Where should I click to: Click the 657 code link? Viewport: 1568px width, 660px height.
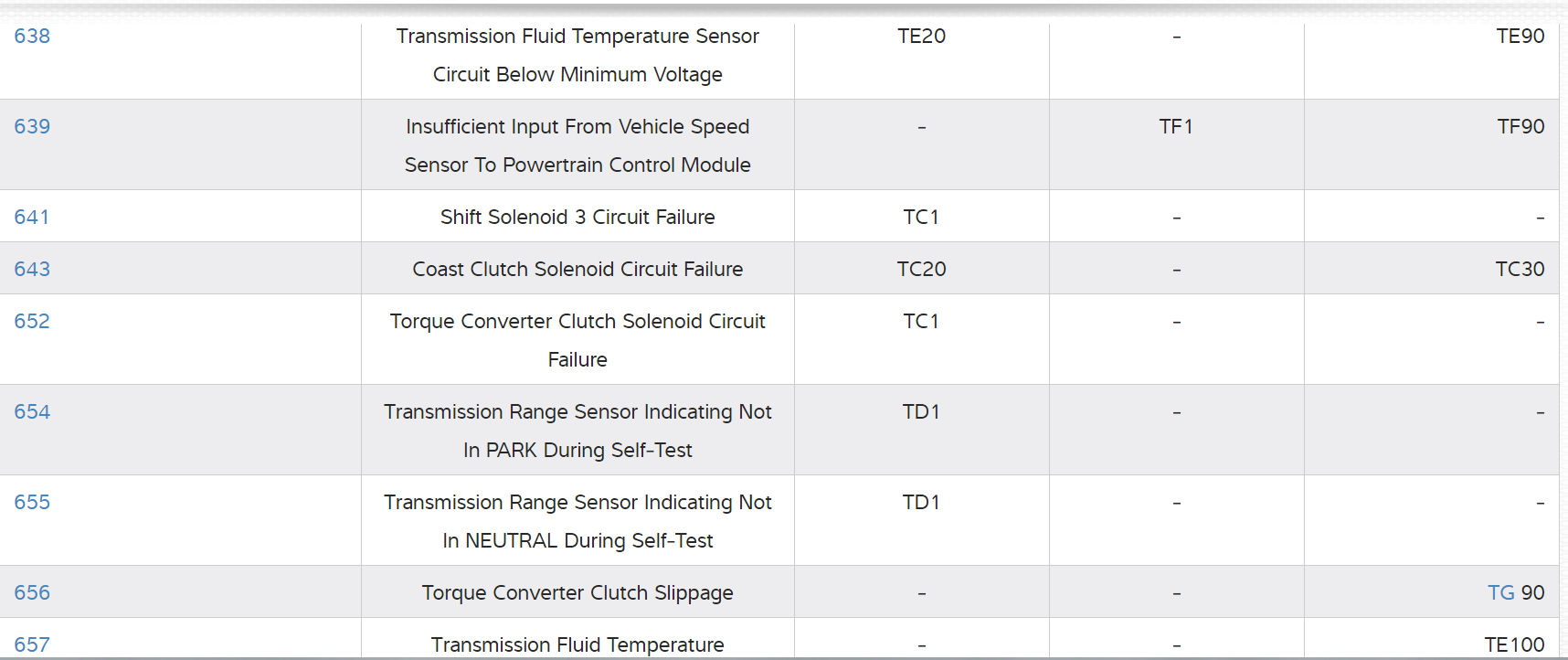(32, 644)
